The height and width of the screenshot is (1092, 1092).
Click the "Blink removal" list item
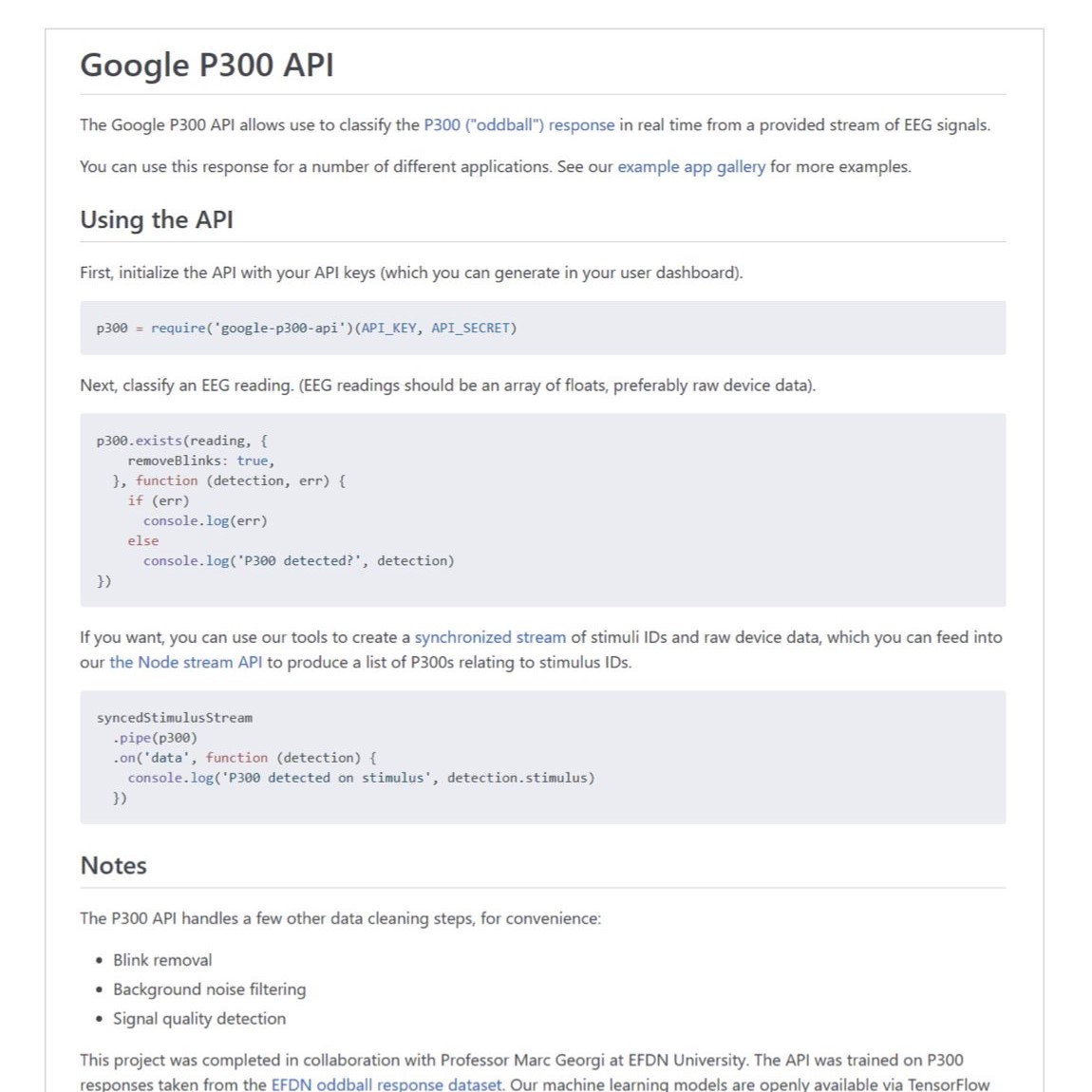(162, 960)
